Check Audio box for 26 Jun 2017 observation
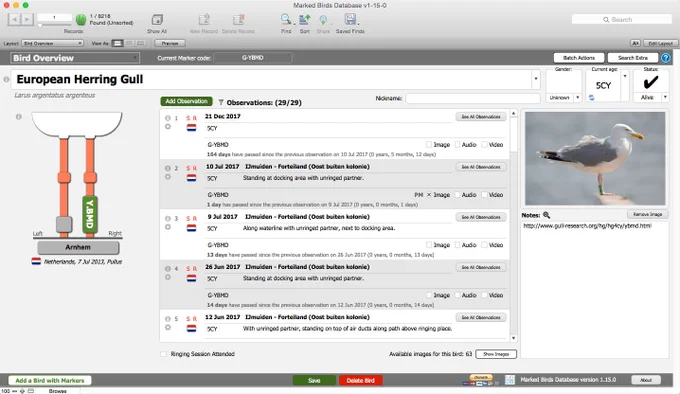680x394 pixels. pyautogui.click(x=457, y=295)
